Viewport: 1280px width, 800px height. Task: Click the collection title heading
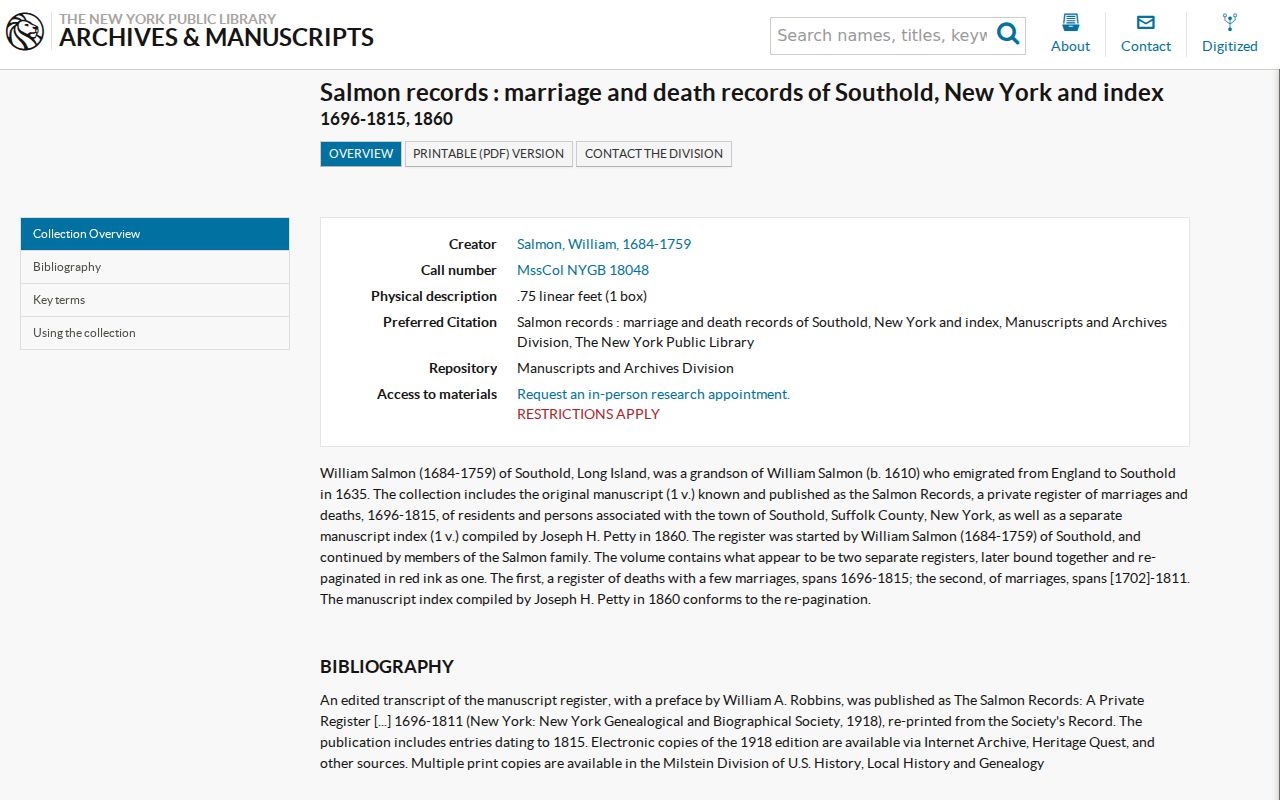tap(742, 93)
